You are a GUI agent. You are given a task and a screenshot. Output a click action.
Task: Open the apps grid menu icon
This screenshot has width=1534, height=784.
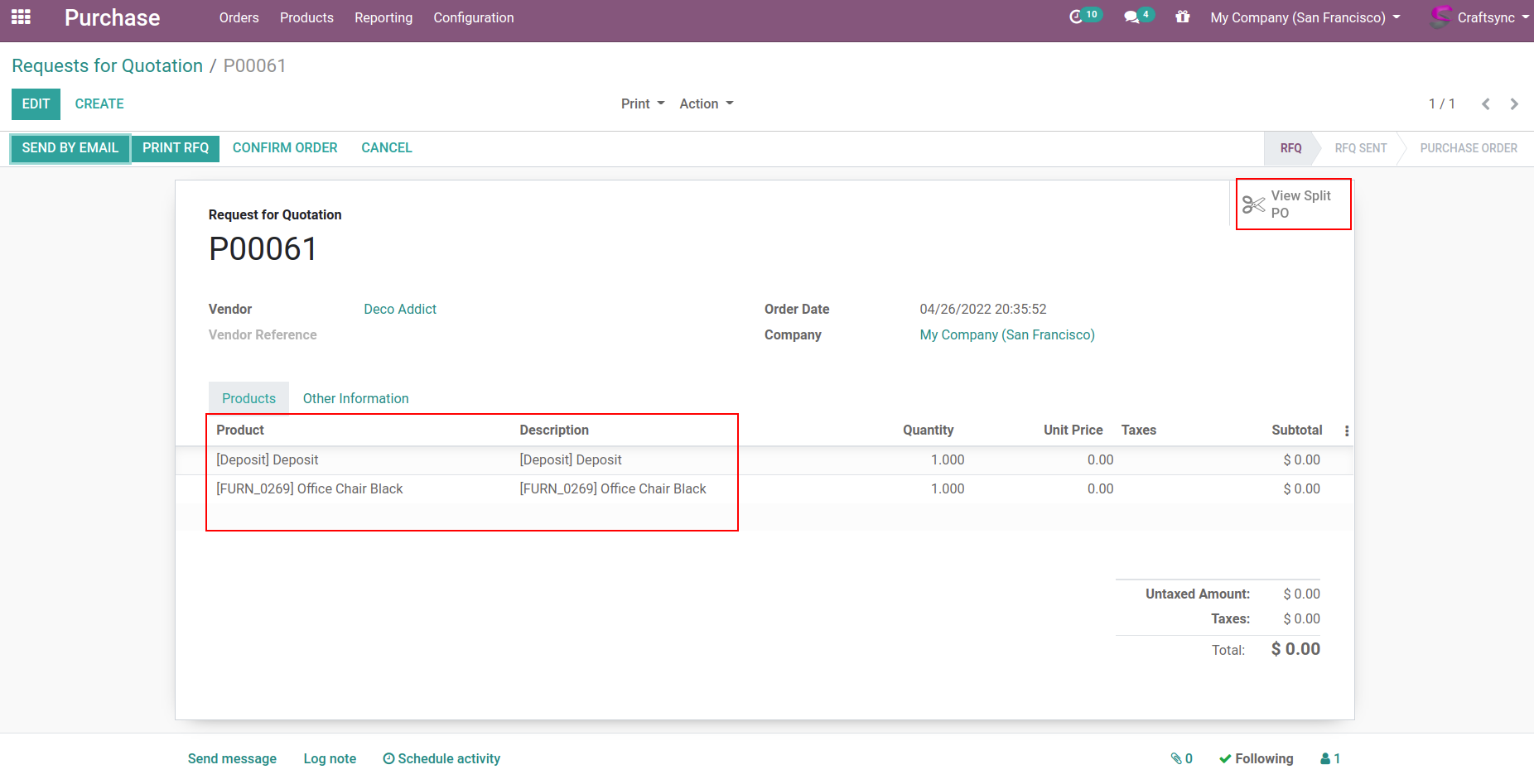21,17
